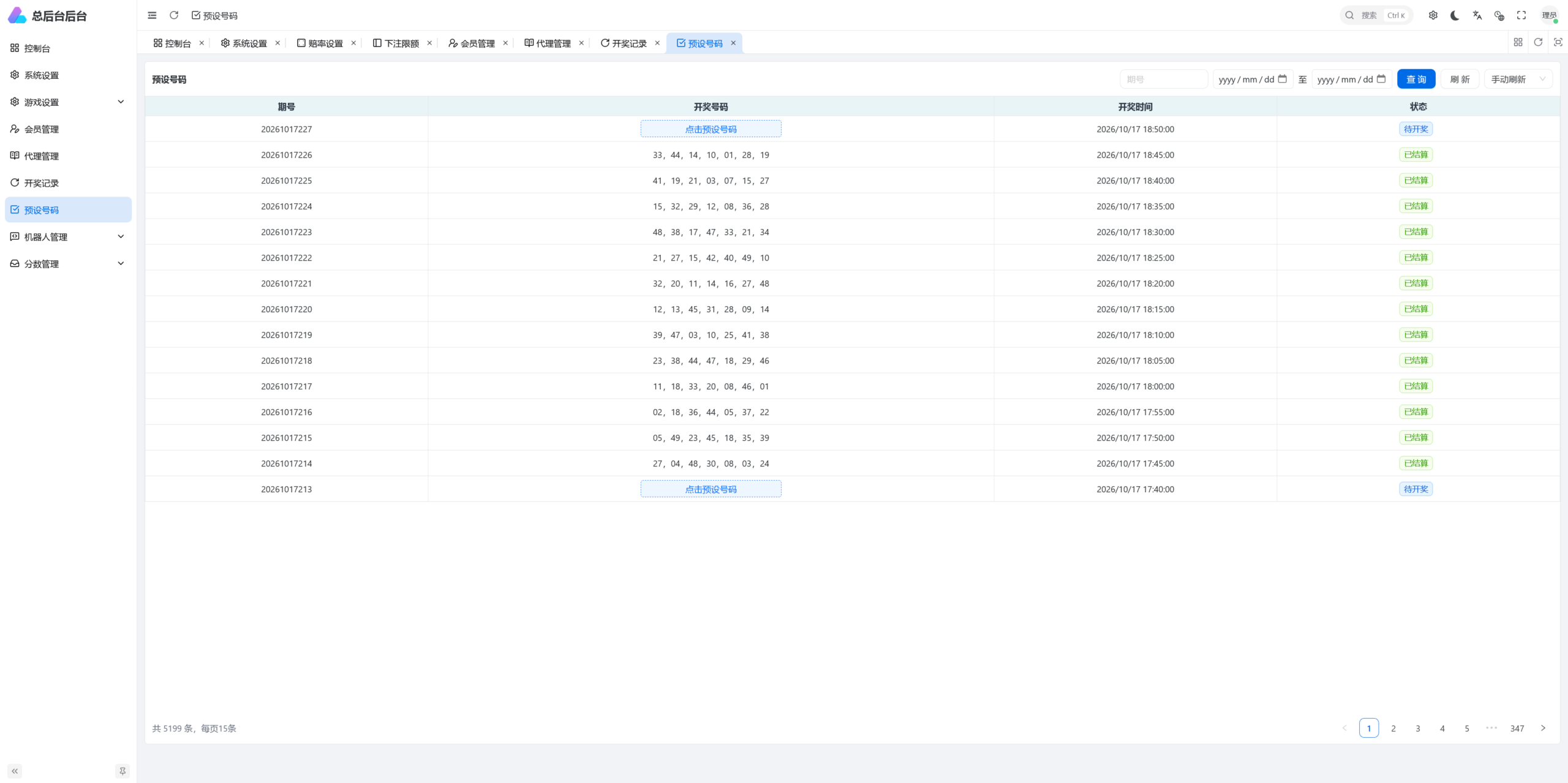Open the tab grid icon at right of tabs

(x=1518, y=42)
